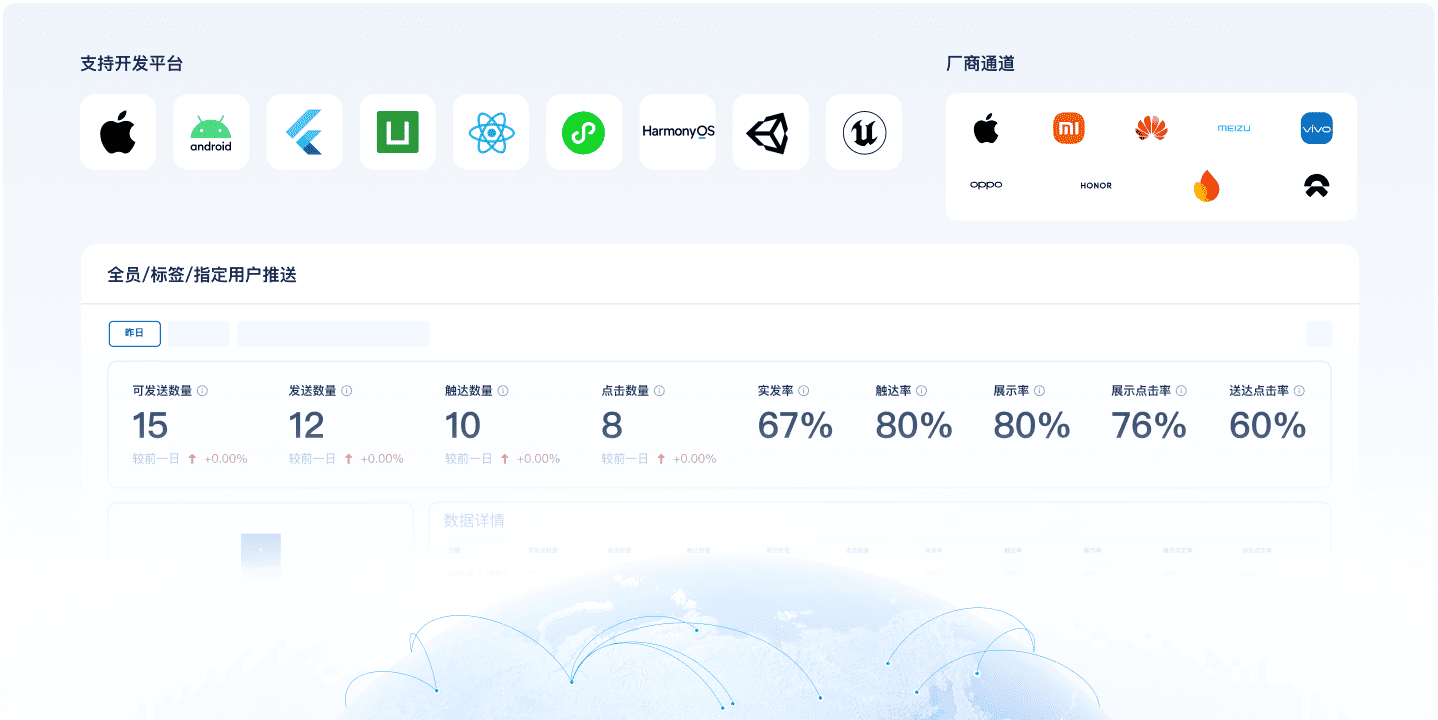Click the blue vivo vendor logo
The image size is (1438, 720).
(1316, 128)
